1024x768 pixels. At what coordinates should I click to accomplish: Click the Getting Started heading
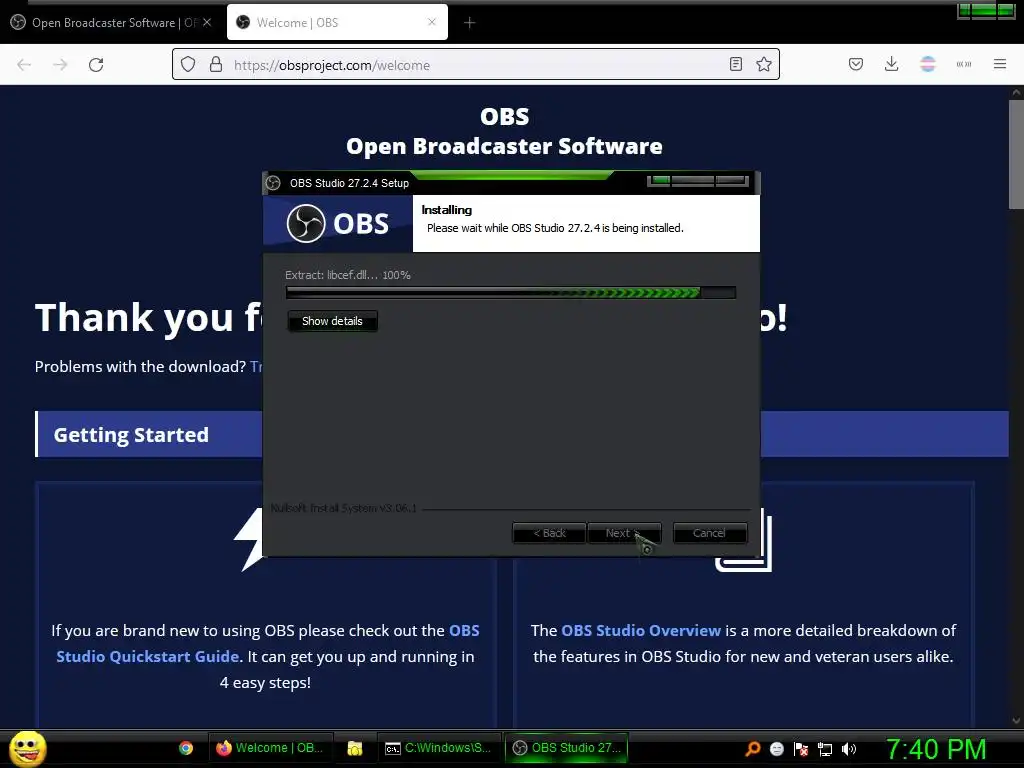pyautogui.click(x=131, y=435)
